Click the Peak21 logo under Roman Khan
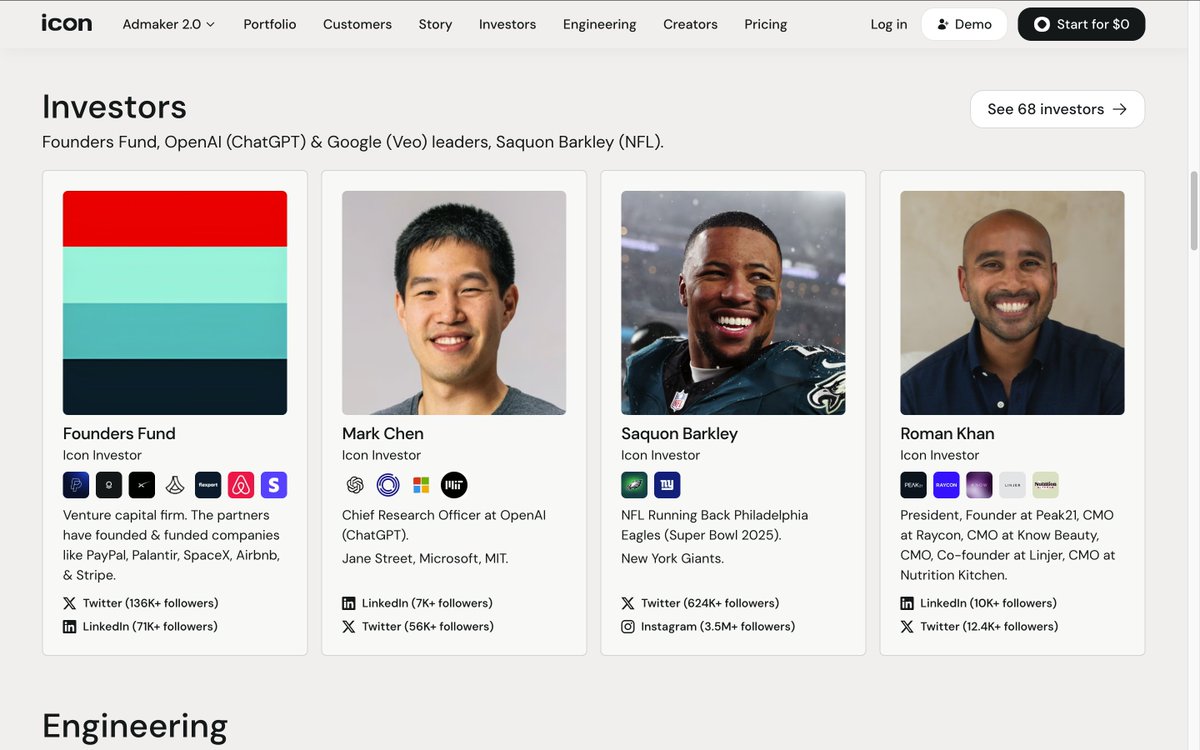The height and width of the screenshot is (750, 1200). [913, 485]
